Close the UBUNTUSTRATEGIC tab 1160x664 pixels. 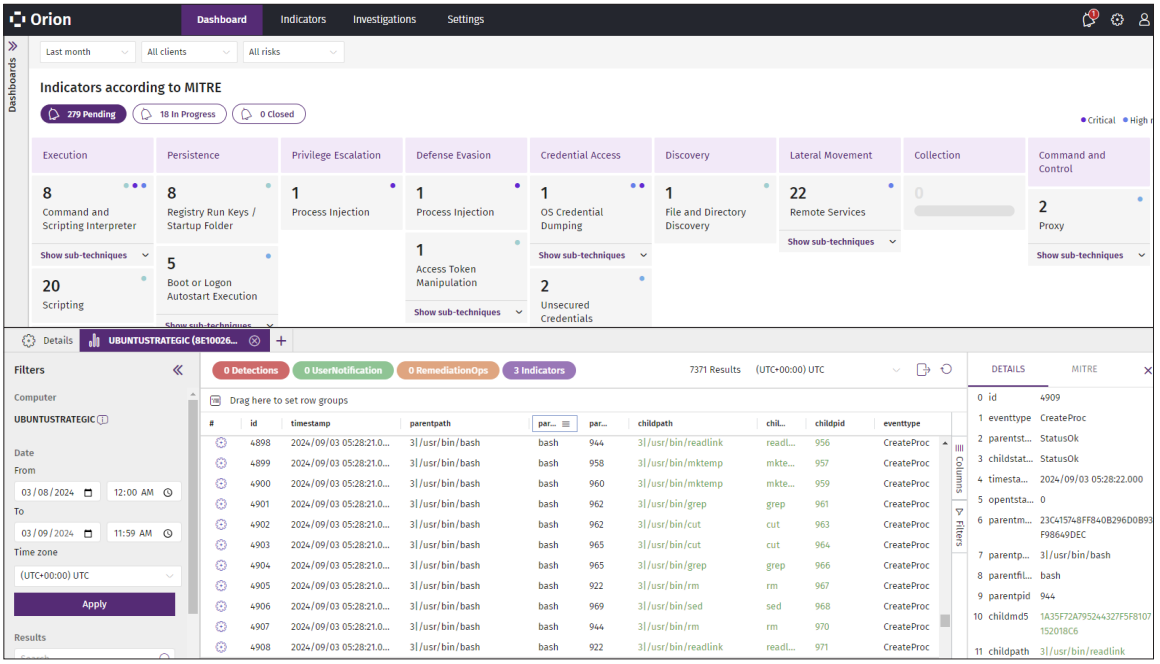[x=254, y=341]
